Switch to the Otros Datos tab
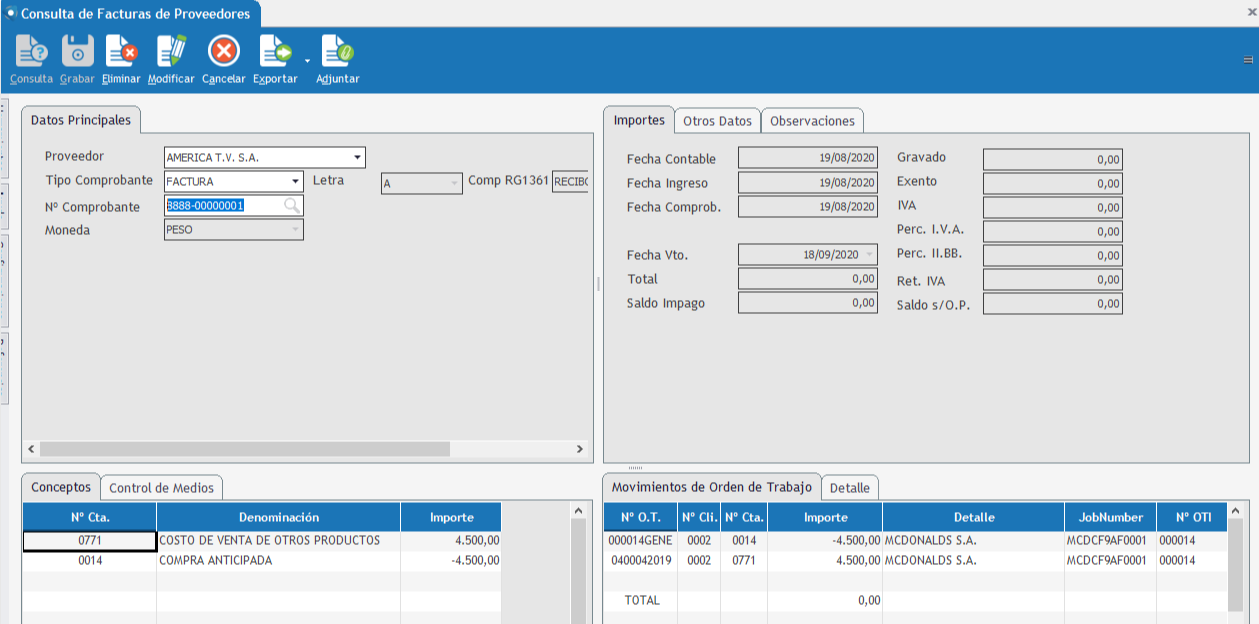The image size is (1259, 624). tap(717, 121)
